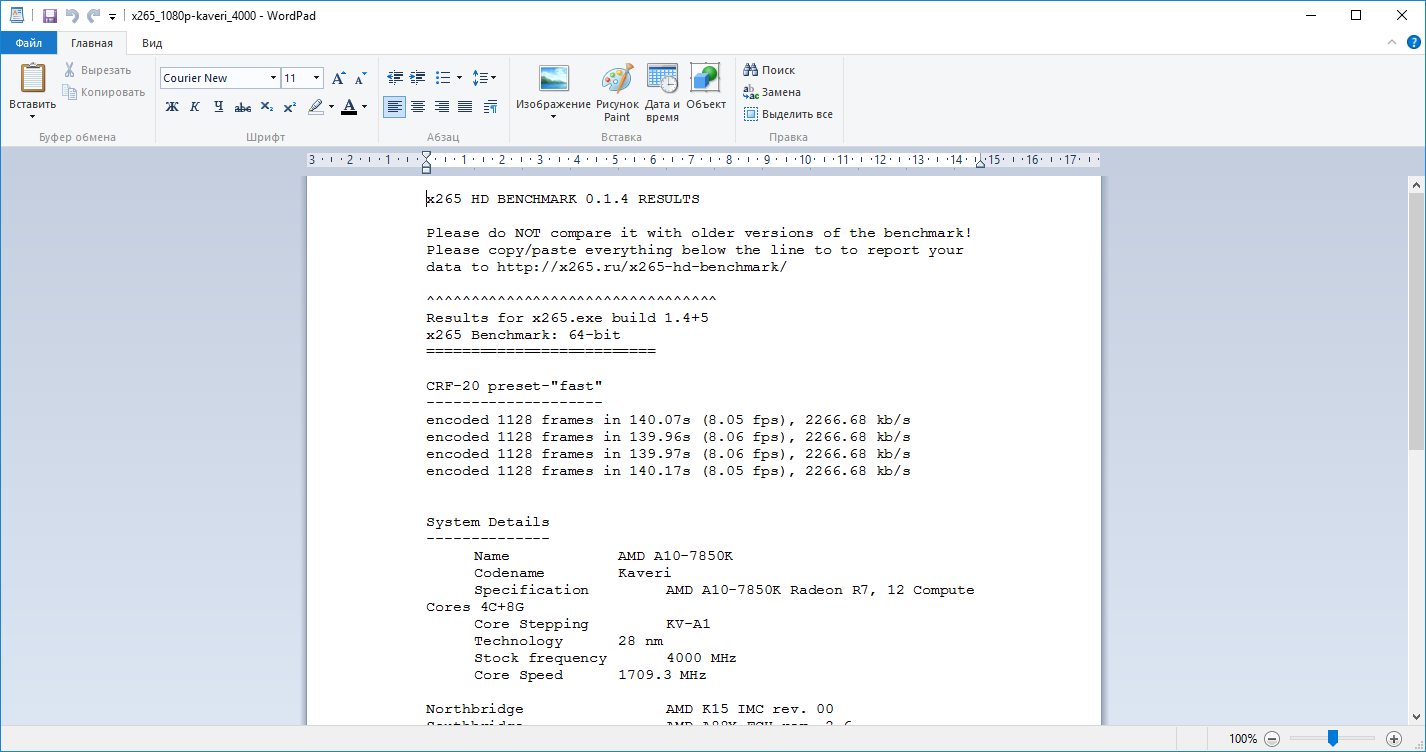Open the Файл menu
This screenshot has width=1426, height=752.
pyautogui.click(x=28, y=43)
